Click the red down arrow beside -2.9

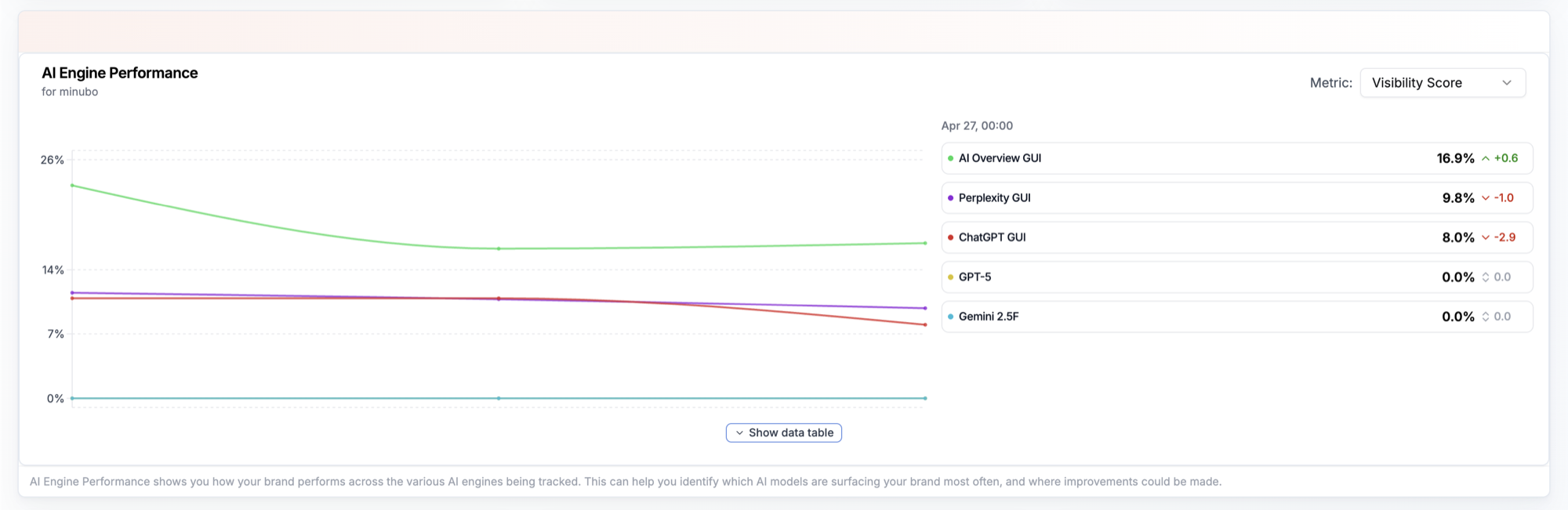tap(1486, 237)
